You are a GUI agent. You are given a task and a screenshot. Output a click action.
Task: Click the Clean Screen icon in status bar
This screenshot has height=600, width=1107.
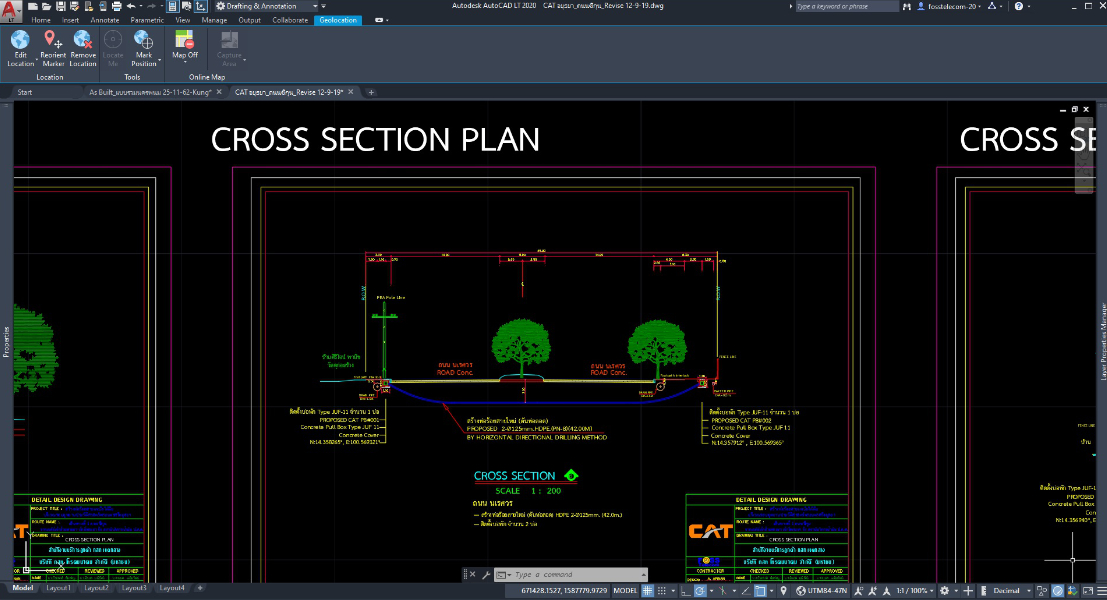click(1087, 591)
